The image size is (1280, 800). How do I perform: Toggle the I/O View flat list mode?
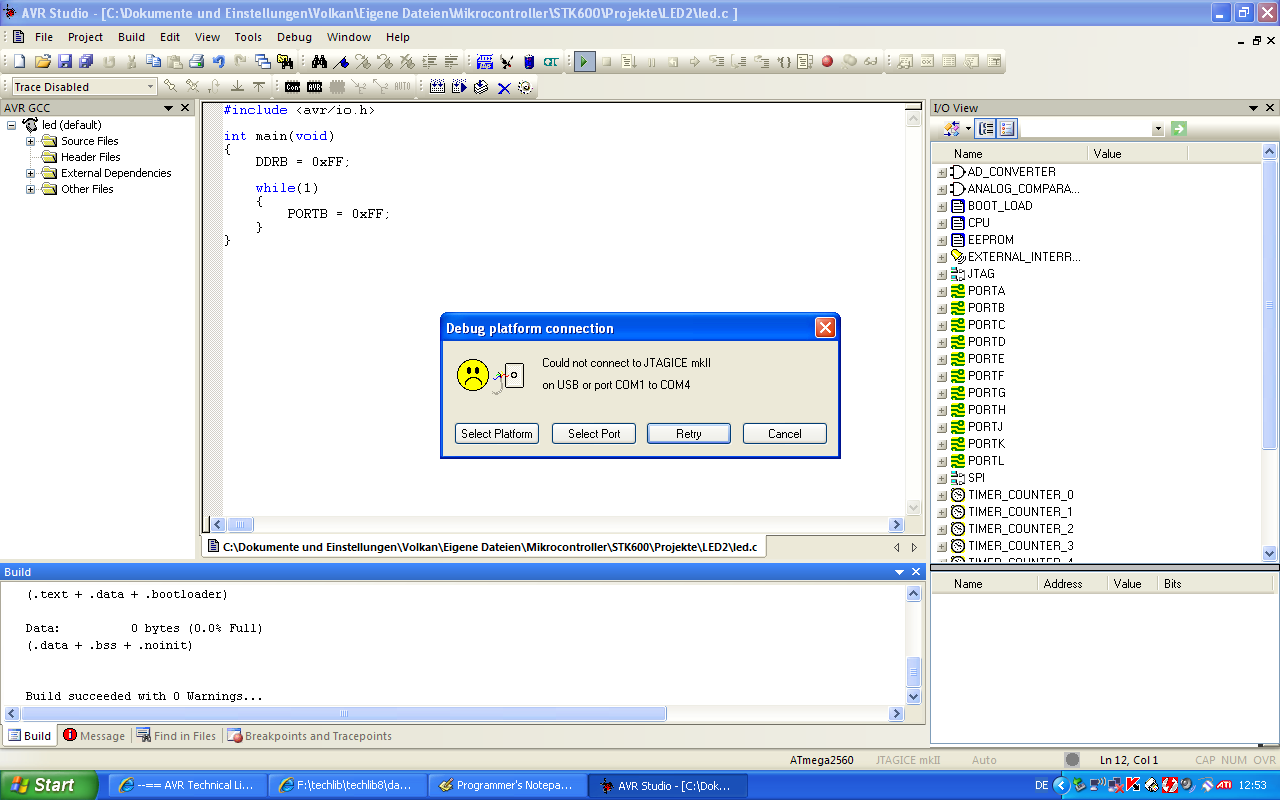1007,129
